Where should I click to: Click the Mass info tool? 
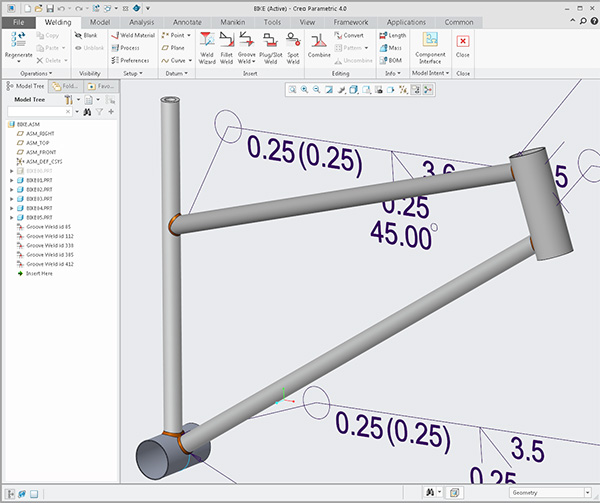[x=394, y=47]
